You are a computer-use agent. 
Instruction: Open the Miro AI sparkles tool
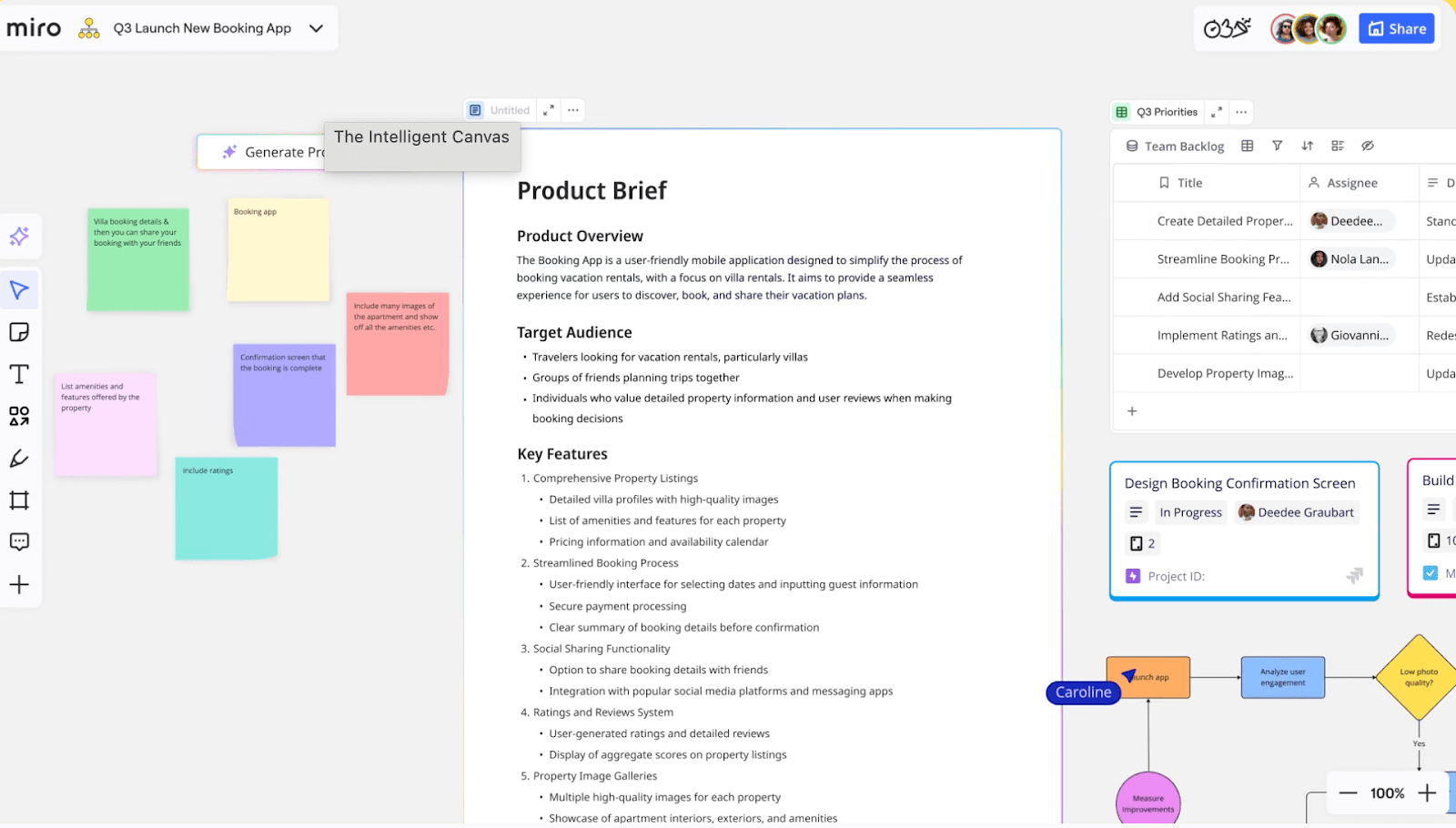tap(20, 237)
